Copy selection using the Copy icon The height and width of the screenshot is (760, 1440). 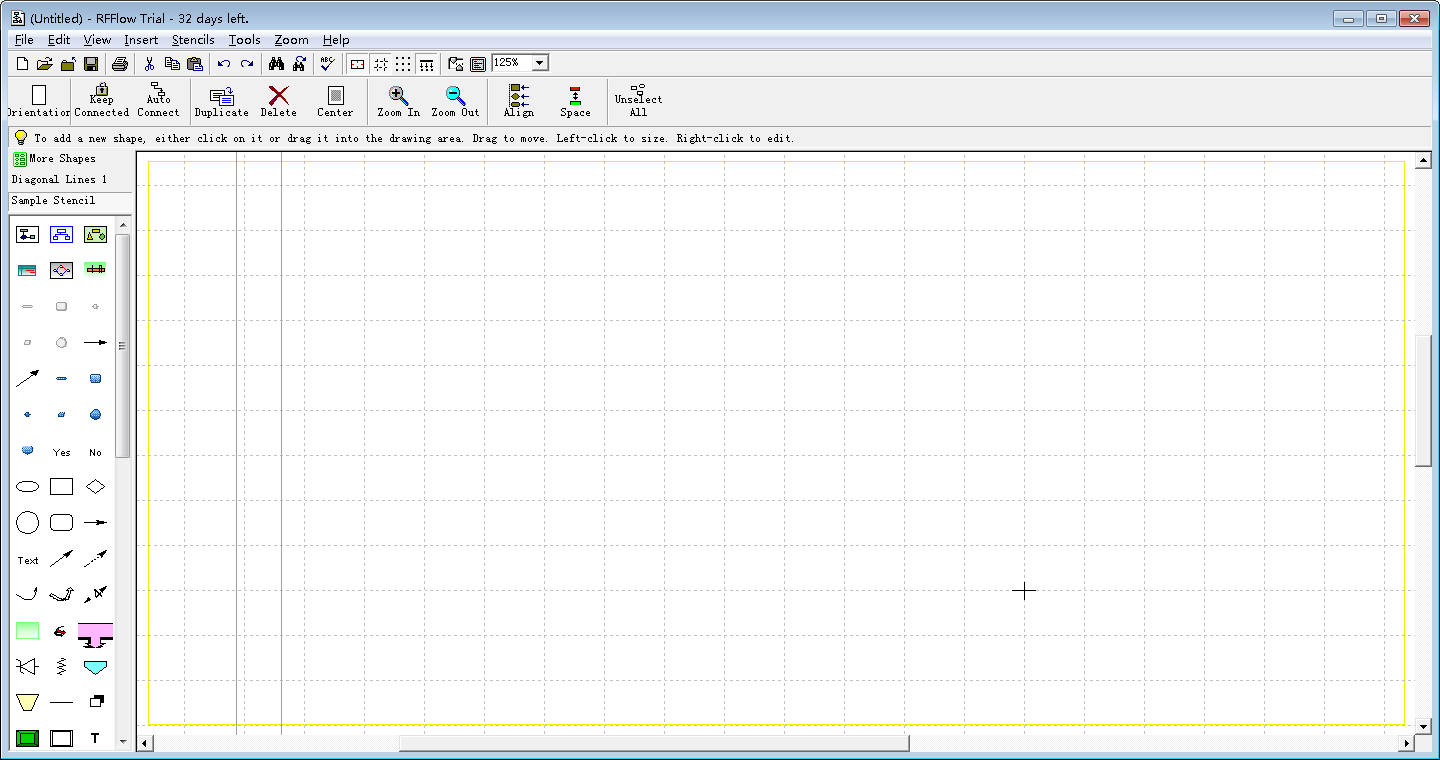(172, 64)
